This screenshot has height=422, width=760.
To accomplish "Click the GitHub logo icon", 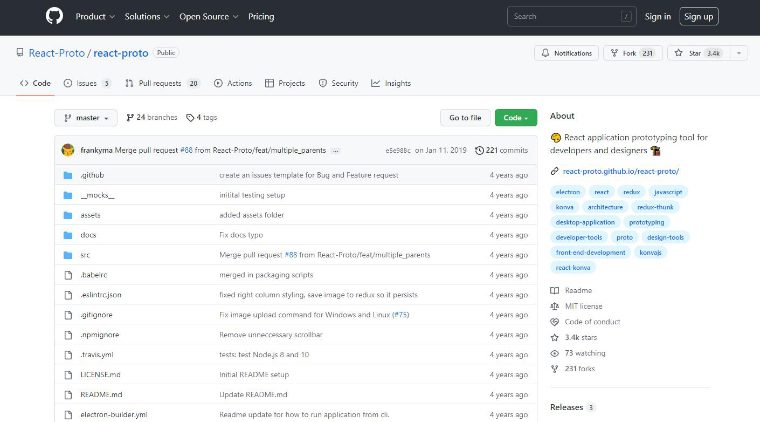I will click(x=54, y=16).
